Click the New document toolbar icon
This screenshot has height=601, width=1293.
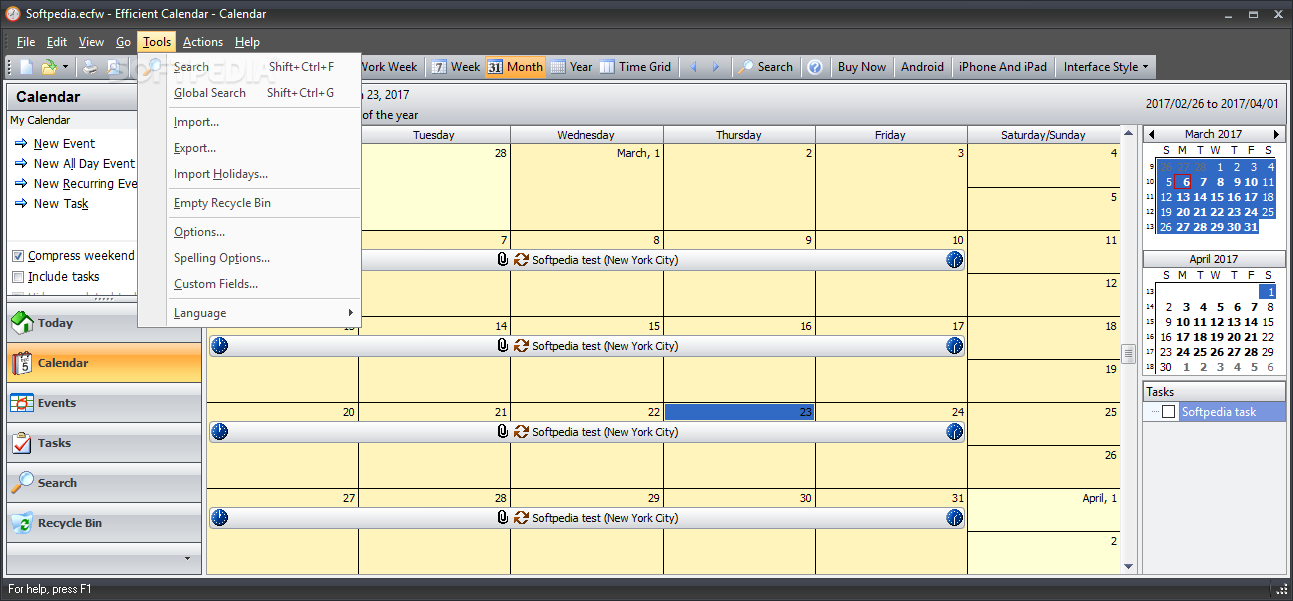coord(27,67)
